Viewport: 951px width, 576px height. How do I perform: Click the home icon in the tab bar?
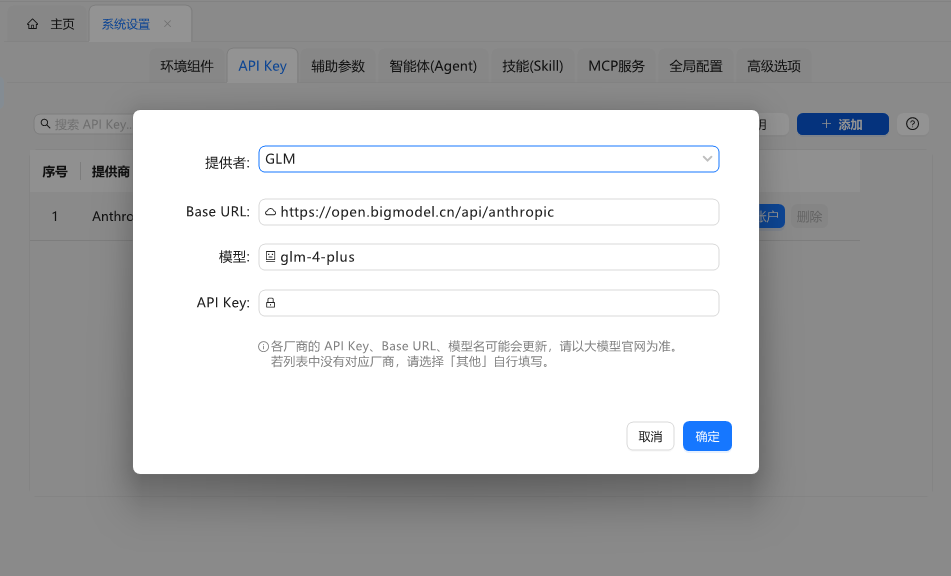tap(33, 24)
